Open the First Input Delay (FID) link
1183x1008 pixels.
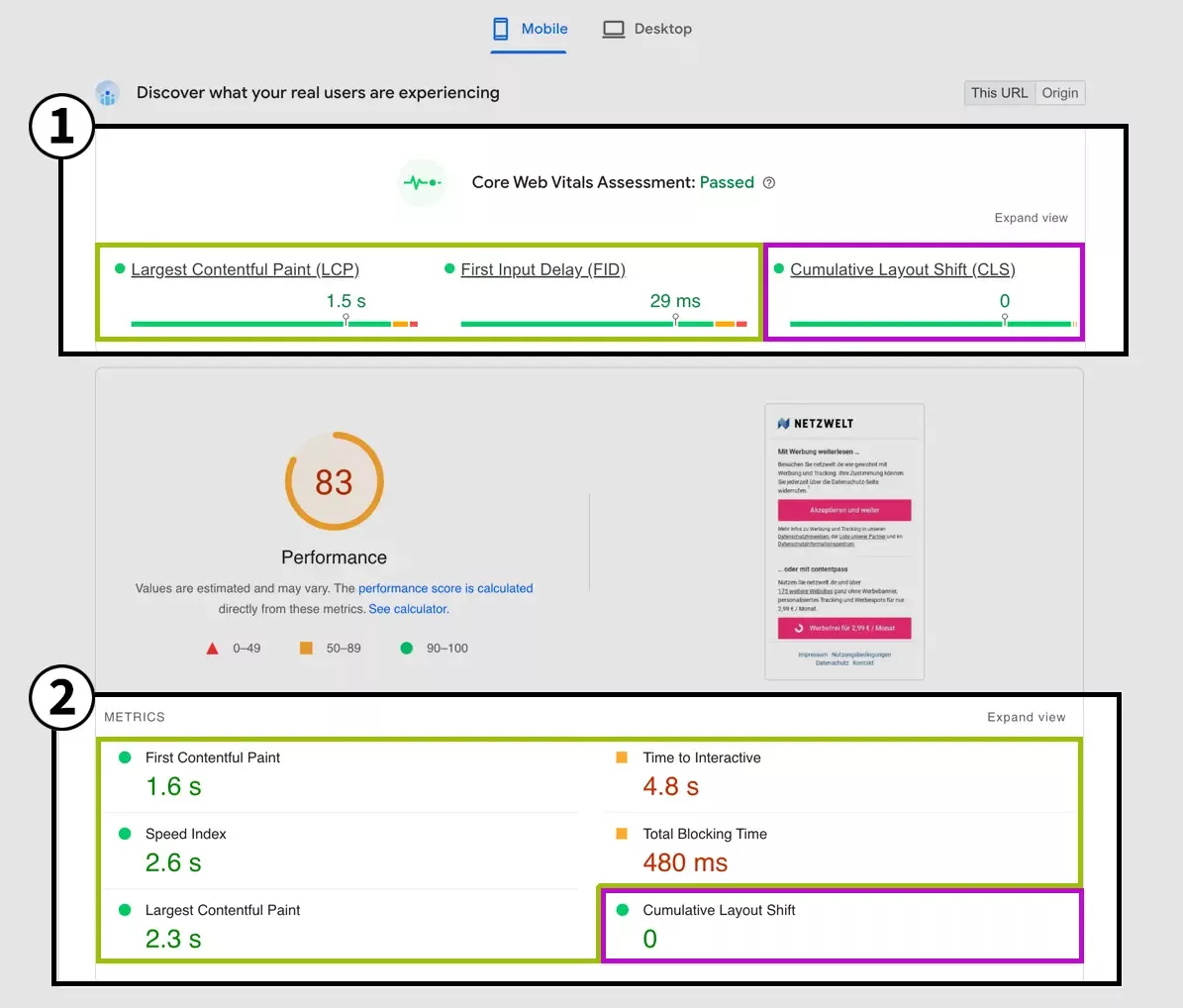coord(542,269)
